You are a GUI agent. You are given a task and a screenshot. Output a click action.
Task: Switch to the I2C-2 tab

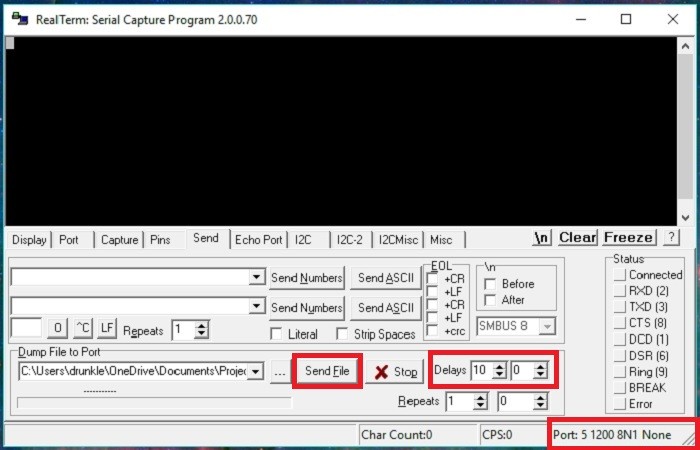pos(350,240)
